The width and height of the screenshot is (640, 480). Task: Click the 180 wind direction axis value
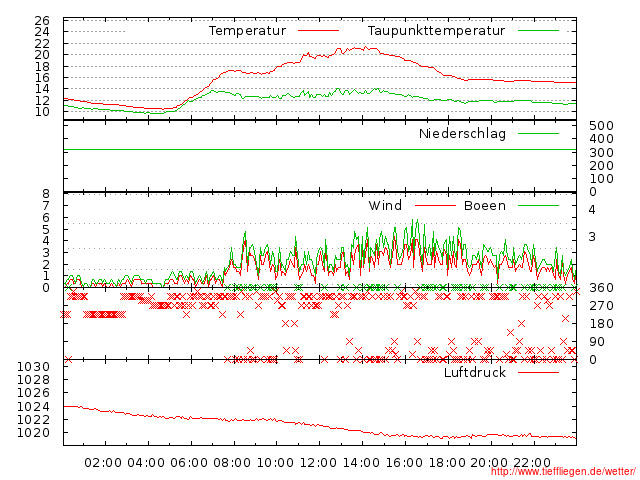coord(601,324)
